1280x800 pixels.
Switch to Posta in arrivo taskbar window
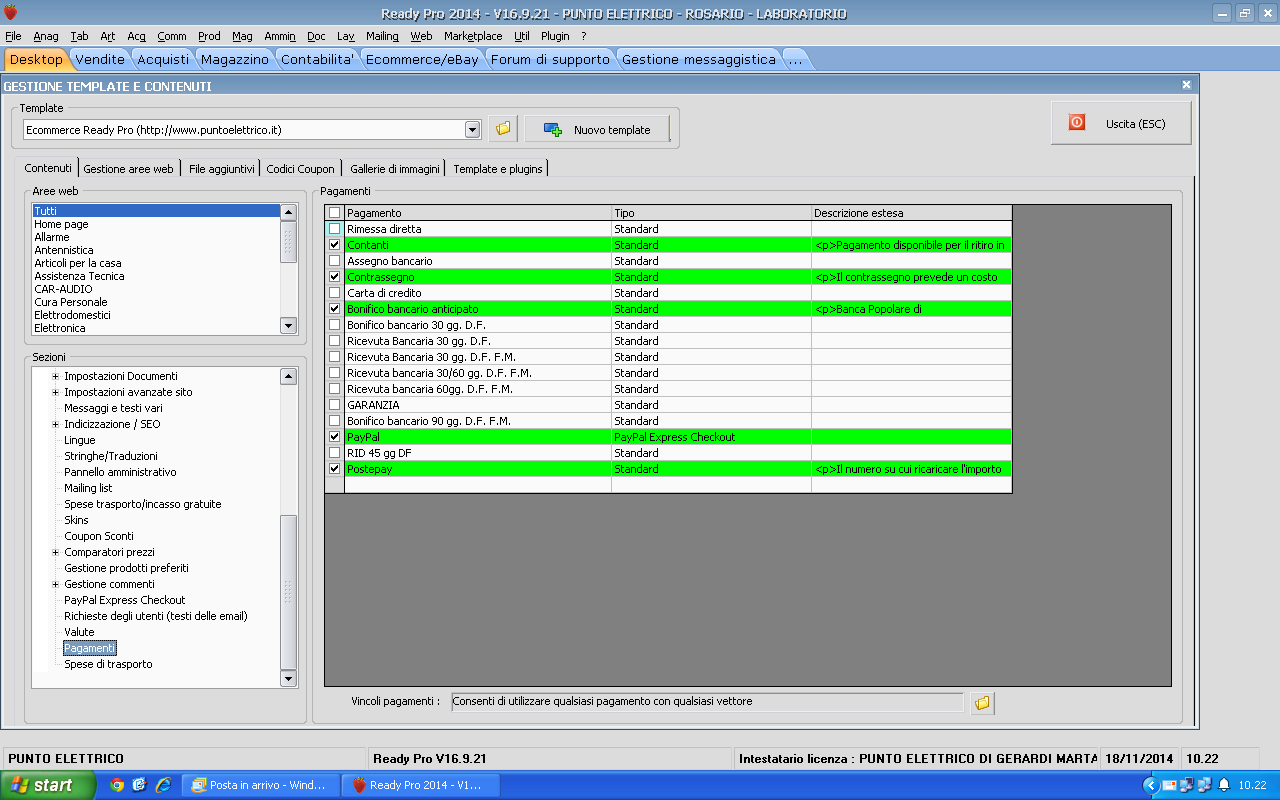tap(263, 785)
